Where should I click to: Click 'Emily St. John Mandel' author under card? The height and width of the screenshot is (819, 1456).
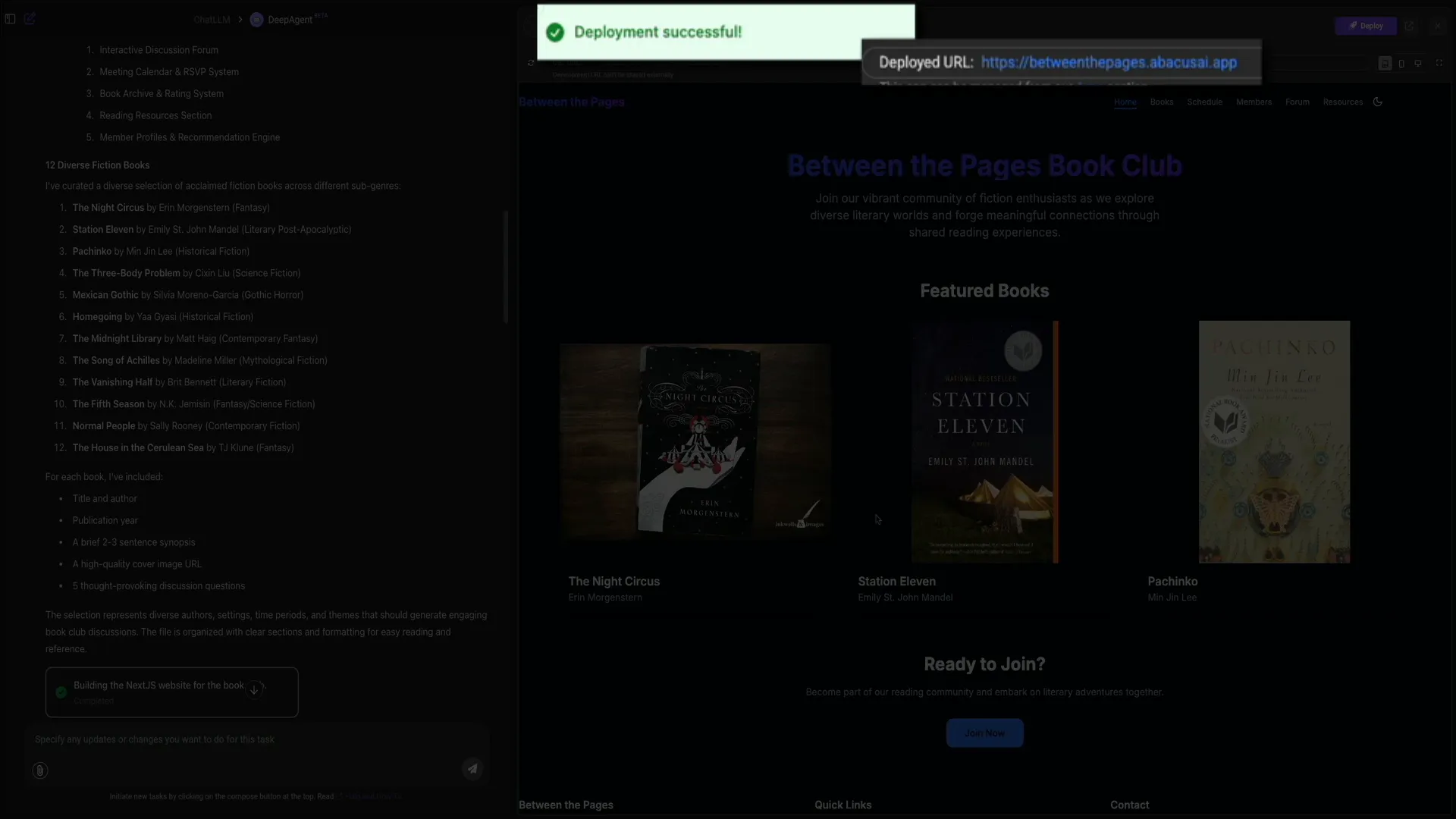click(905, 598)
